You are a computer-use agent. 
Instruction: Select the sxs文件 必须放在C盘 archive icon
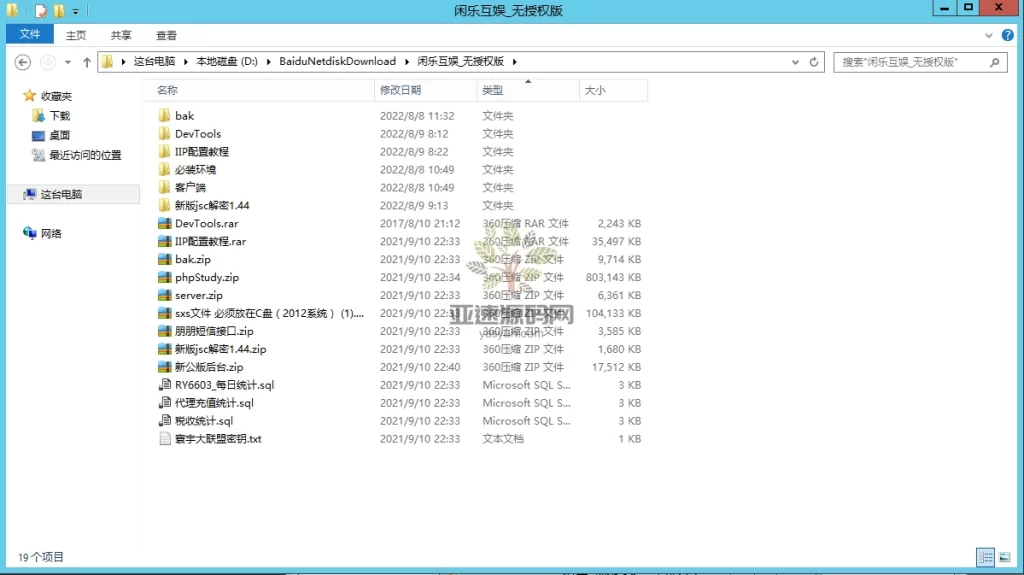pyautogui.click(x=165, y=313)
